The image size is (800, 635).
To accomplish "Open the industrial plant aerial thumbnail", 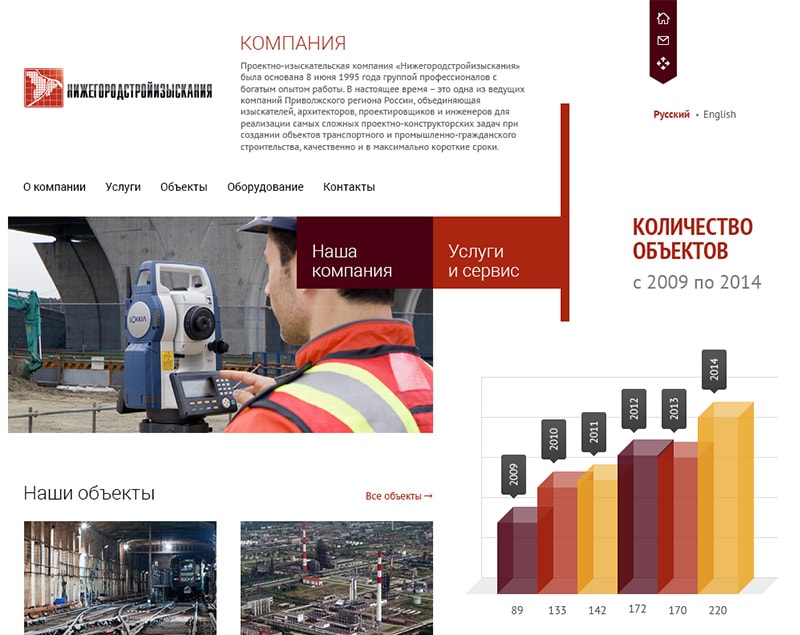I will pyautogui.click(x=337, y=577).
